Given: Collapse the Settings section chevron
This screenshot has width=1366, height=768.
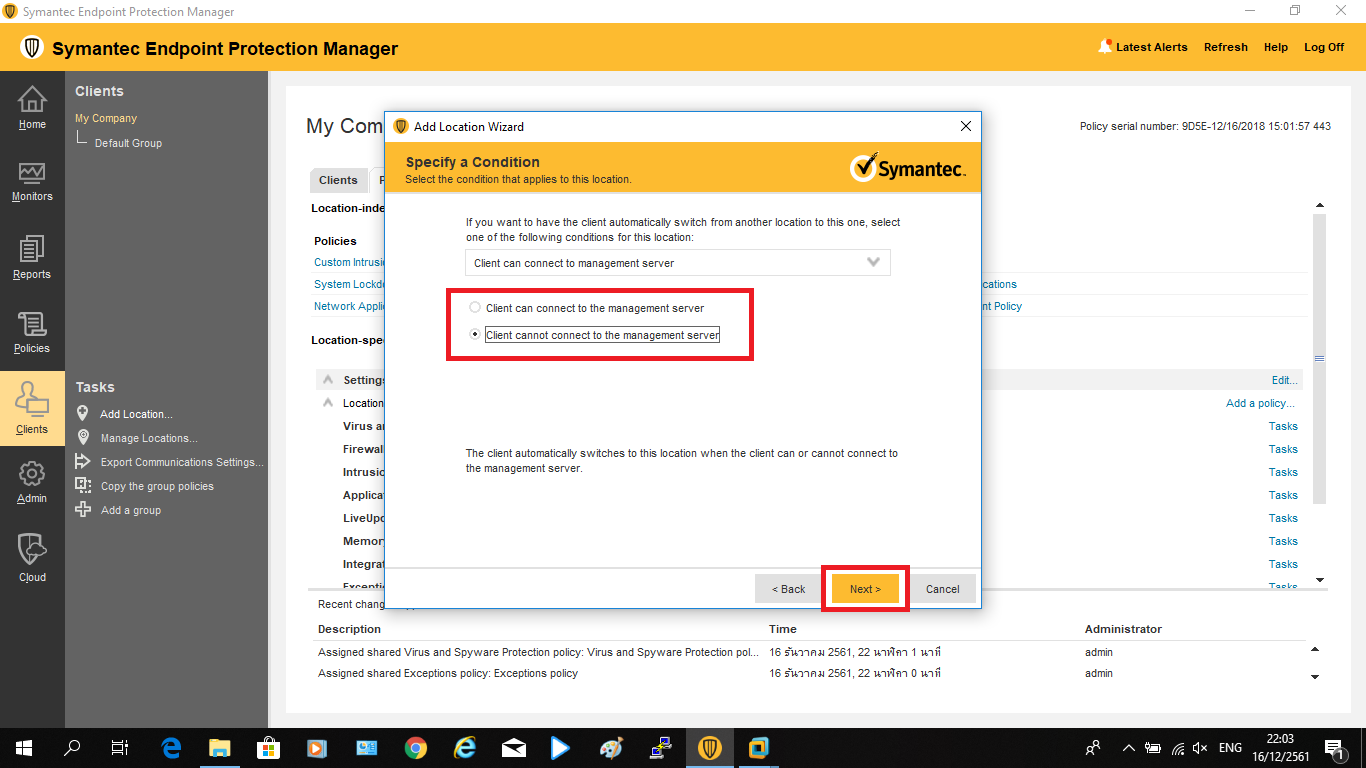Looking at the screenshot, I should [327, 380].
